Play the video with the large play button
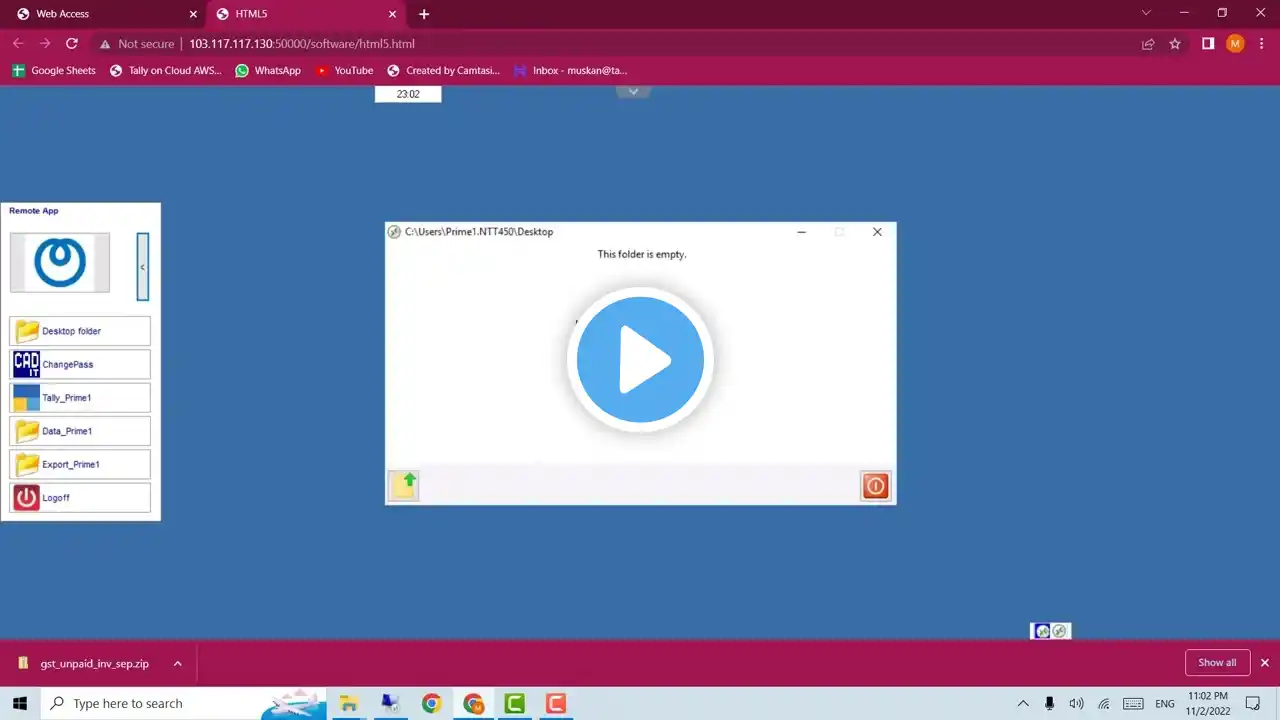The height and width of the screenshot is (720, 1280). [640, 360]
